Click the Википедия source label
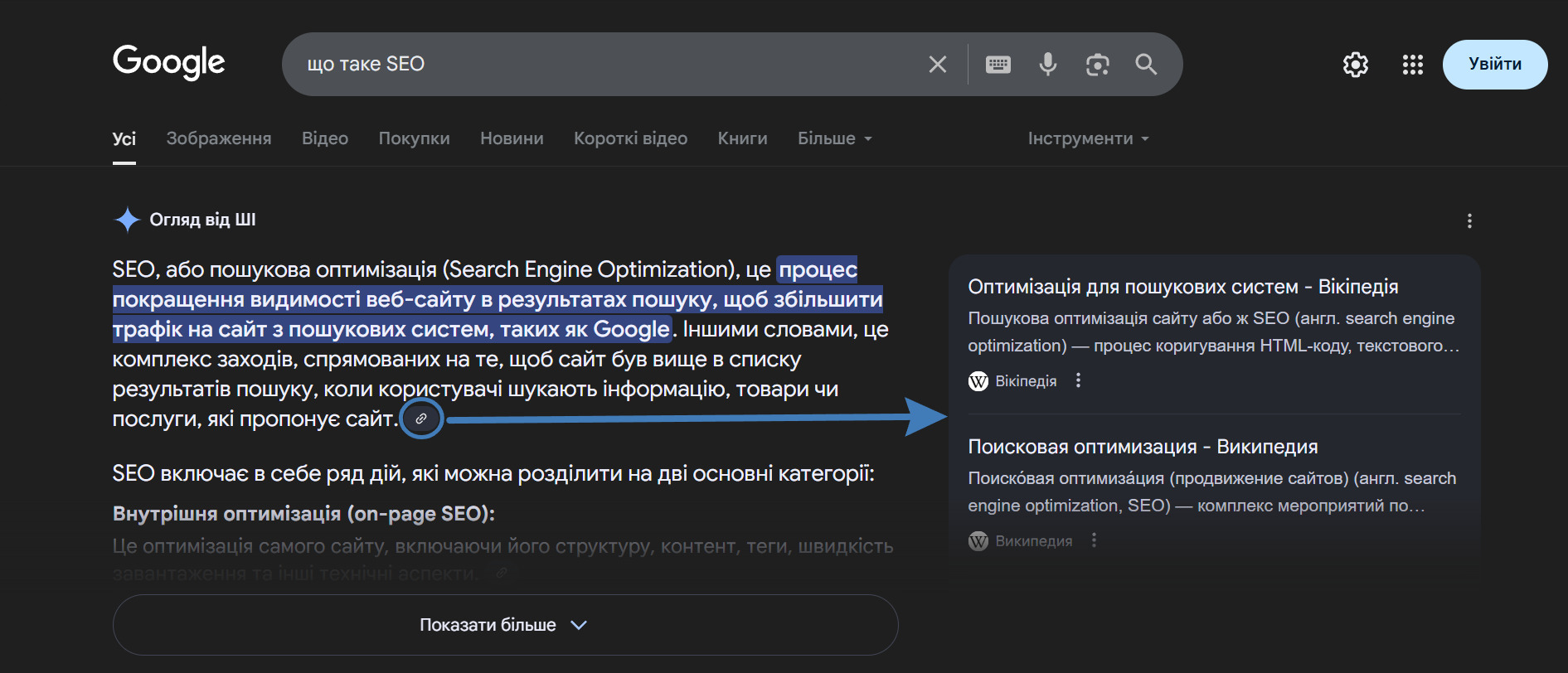The height and width of the screenshot is (673, 1568). [1033, 541]
